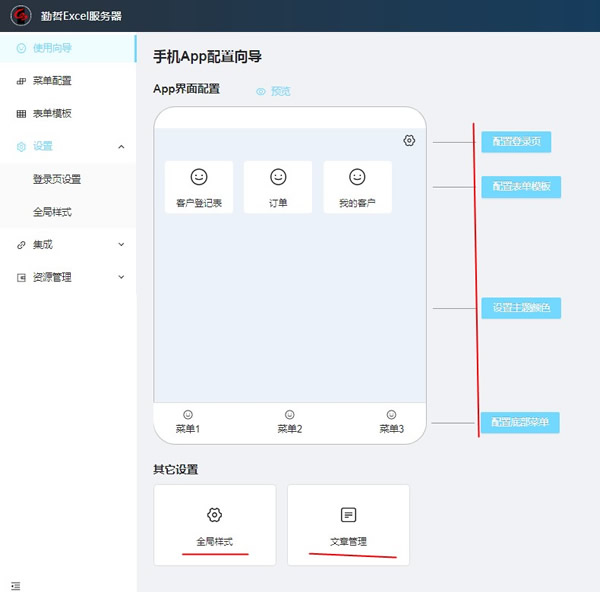Collapse the 设置 sidebar section
This screenshot has height=592, width=600.
[x=121, y=147]
